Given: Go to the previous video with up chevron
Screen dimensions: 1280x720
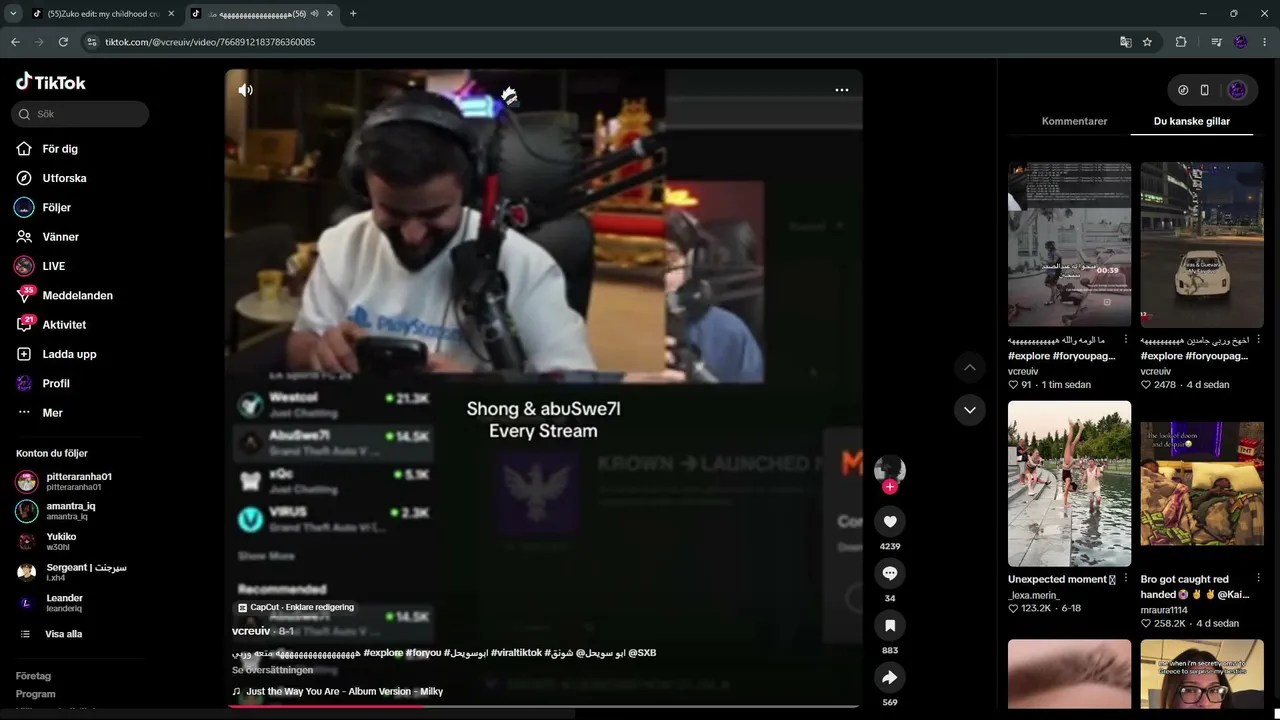Looking at the screenshot, I should pyautogui.click(x=969, y=367).
